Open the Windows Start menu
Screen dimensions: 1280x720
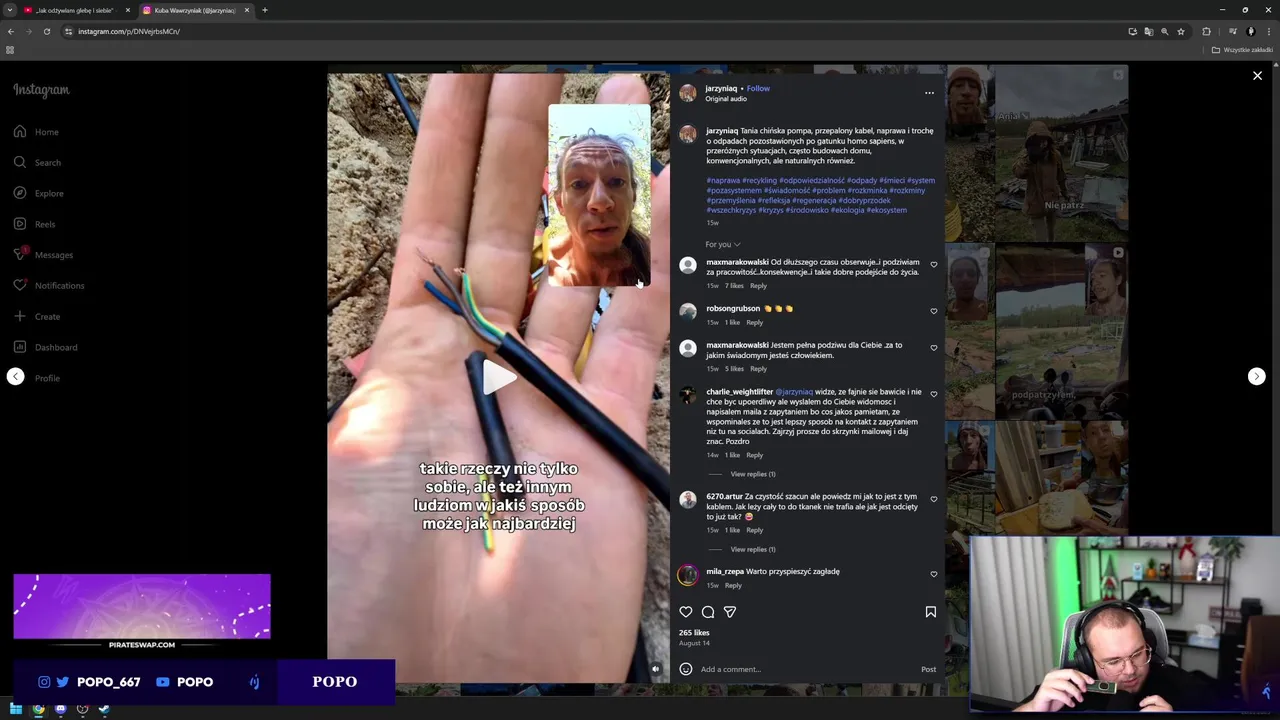click(x=16, y=709)
